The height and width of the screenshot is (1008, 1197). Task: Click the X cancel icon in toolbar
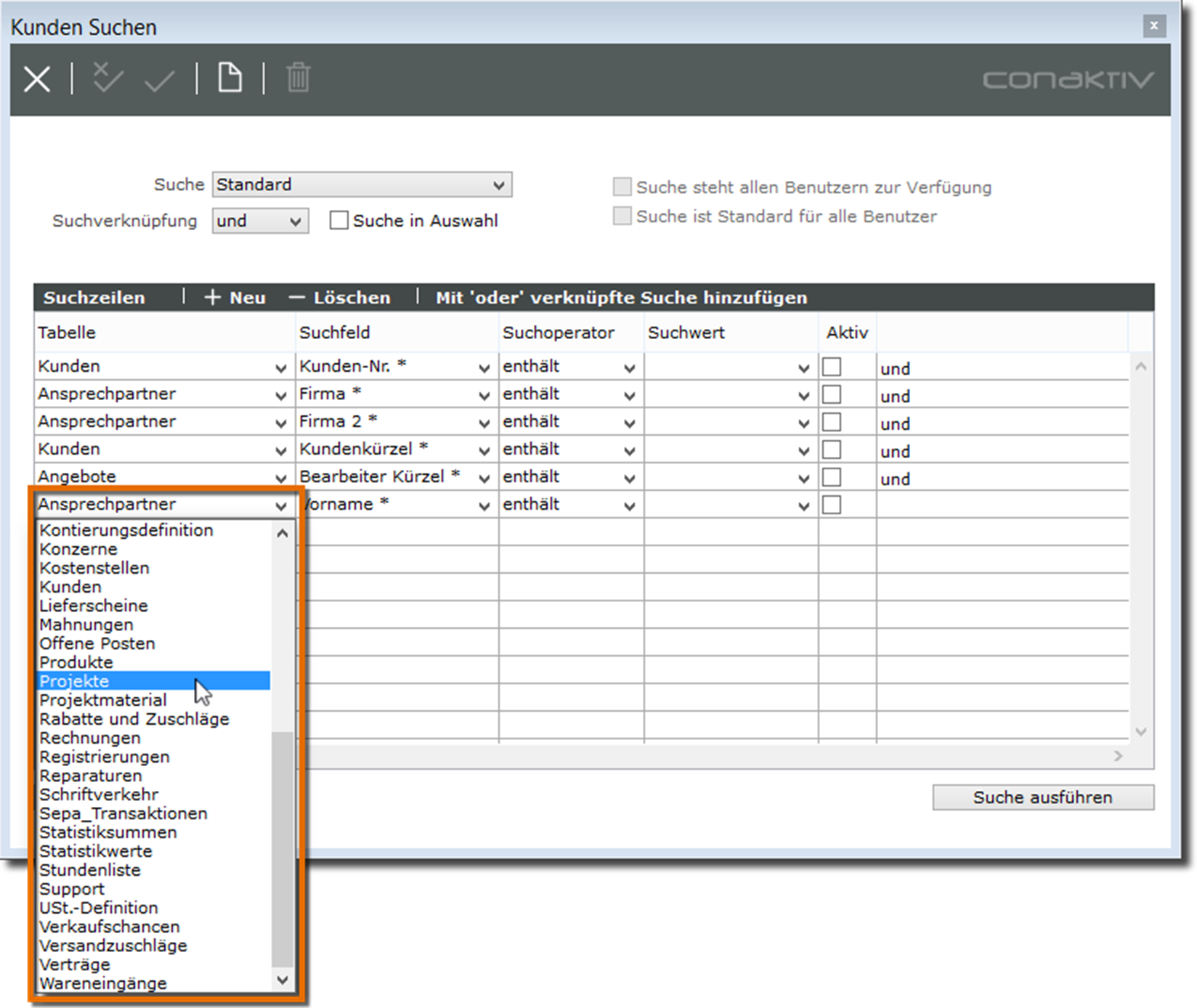36,79
